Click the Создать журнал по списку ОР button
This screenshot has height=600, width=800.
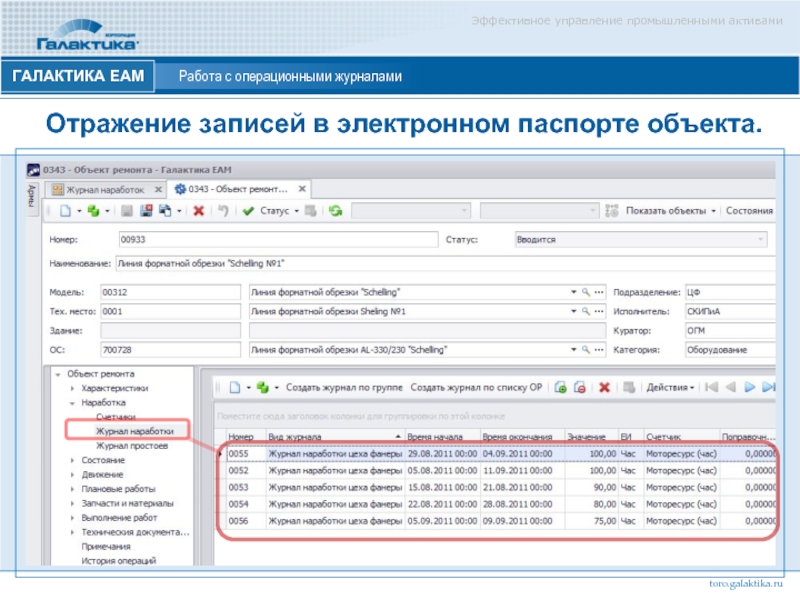click(477, 387)
